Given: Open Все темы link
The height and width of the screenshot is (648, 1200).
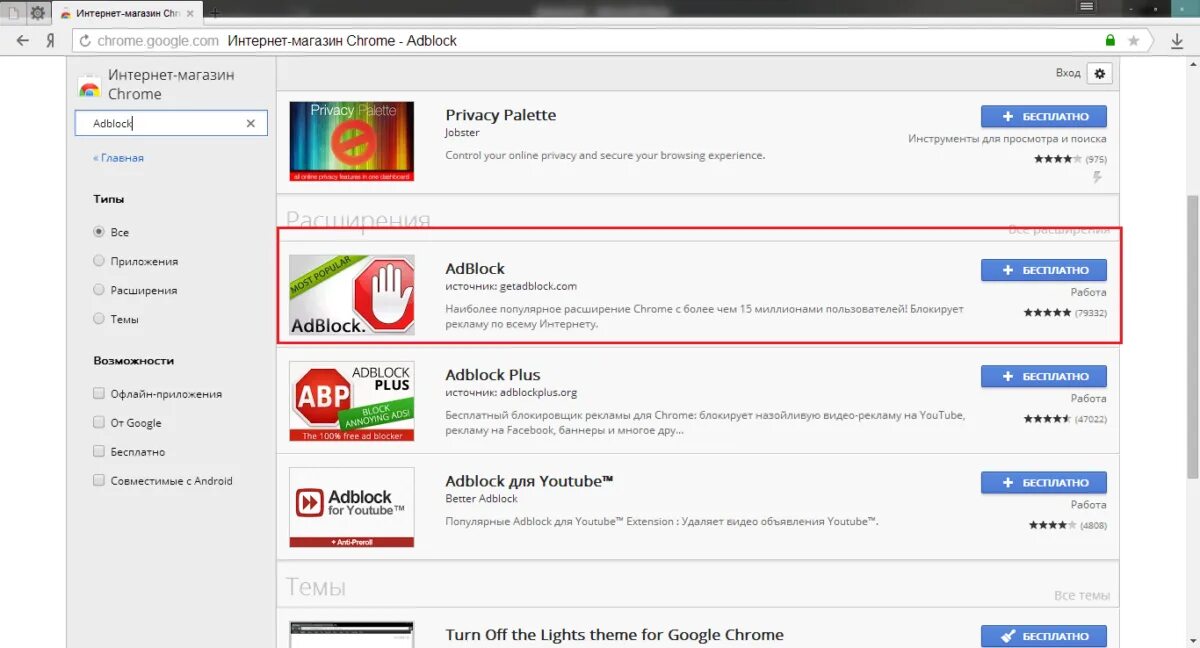Looking at the screenshot, I should [1082, 595].
